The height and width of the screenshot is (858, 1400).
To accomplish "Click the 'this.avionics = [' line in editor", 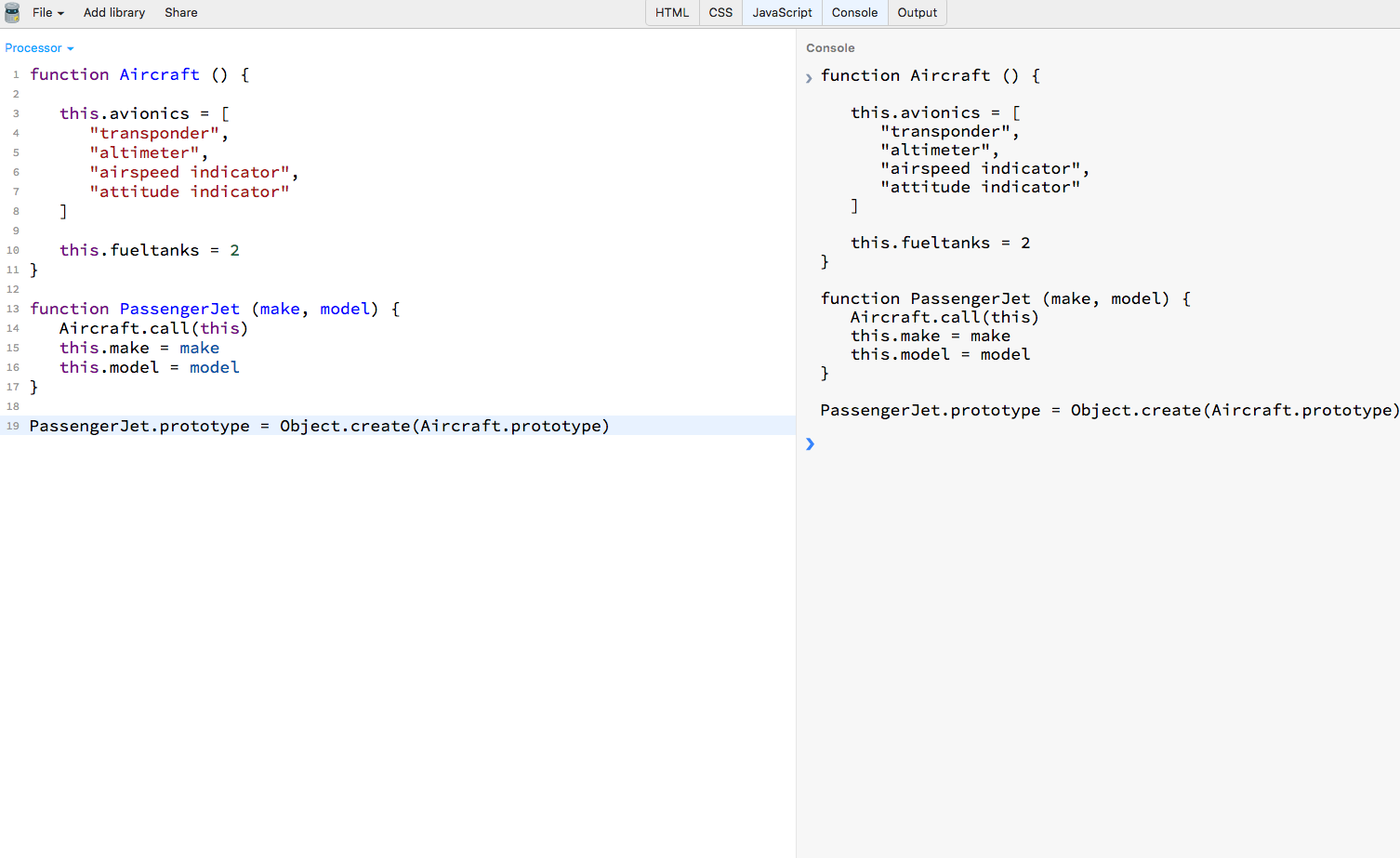I will tap(144, 113).
